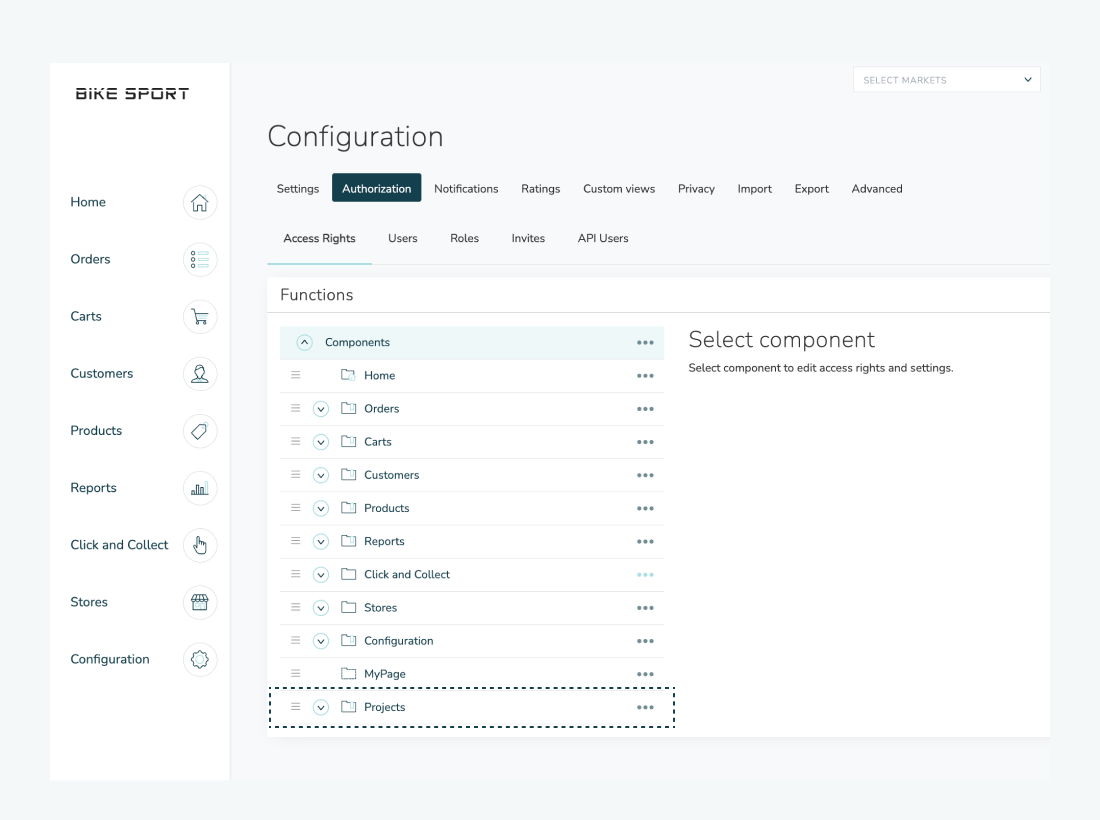Open the Select Markets dropdown
The height and width of the screenshot is (820, 1100).
click(x=946, y=80)
